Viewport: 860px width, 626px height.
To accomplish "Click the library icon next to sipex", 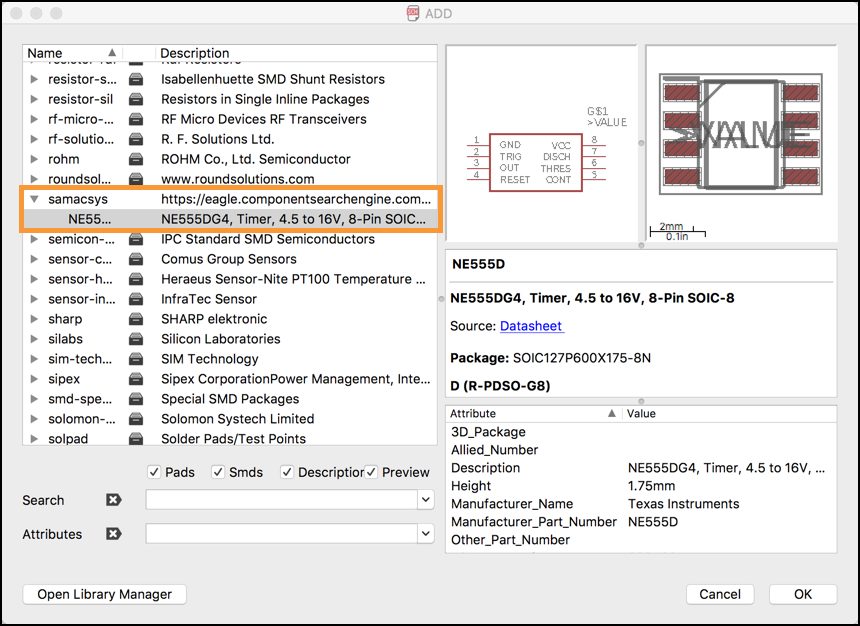I will (x=137, y=379).
